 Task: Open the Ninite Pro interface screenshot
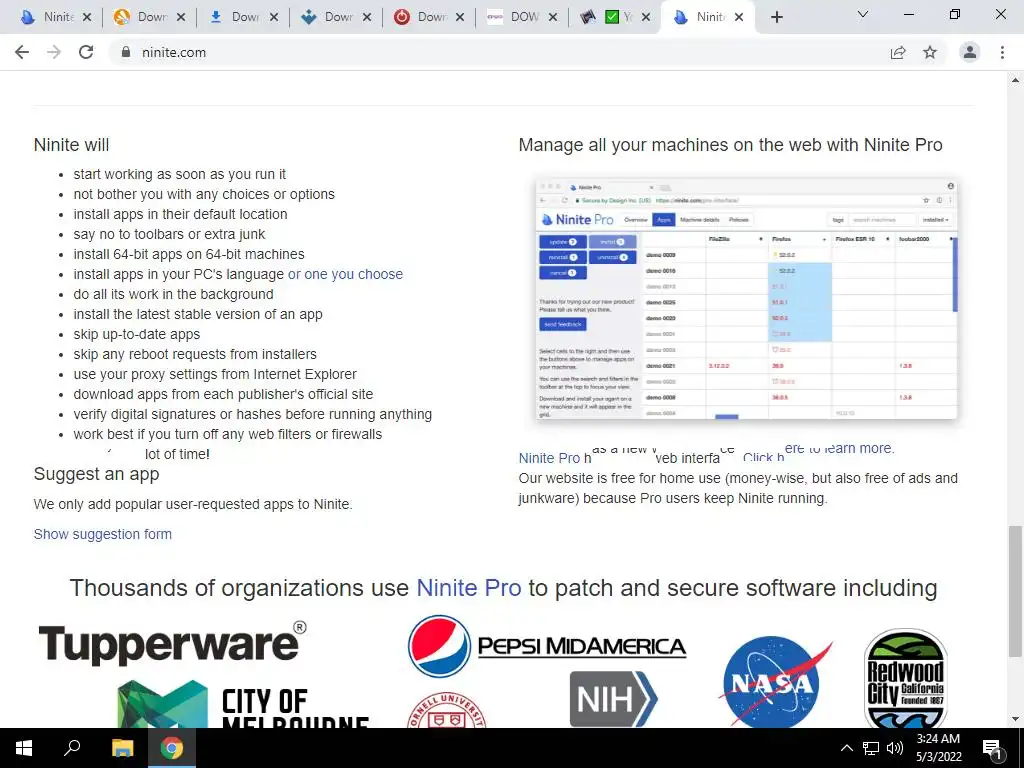(x=746, y=298)
